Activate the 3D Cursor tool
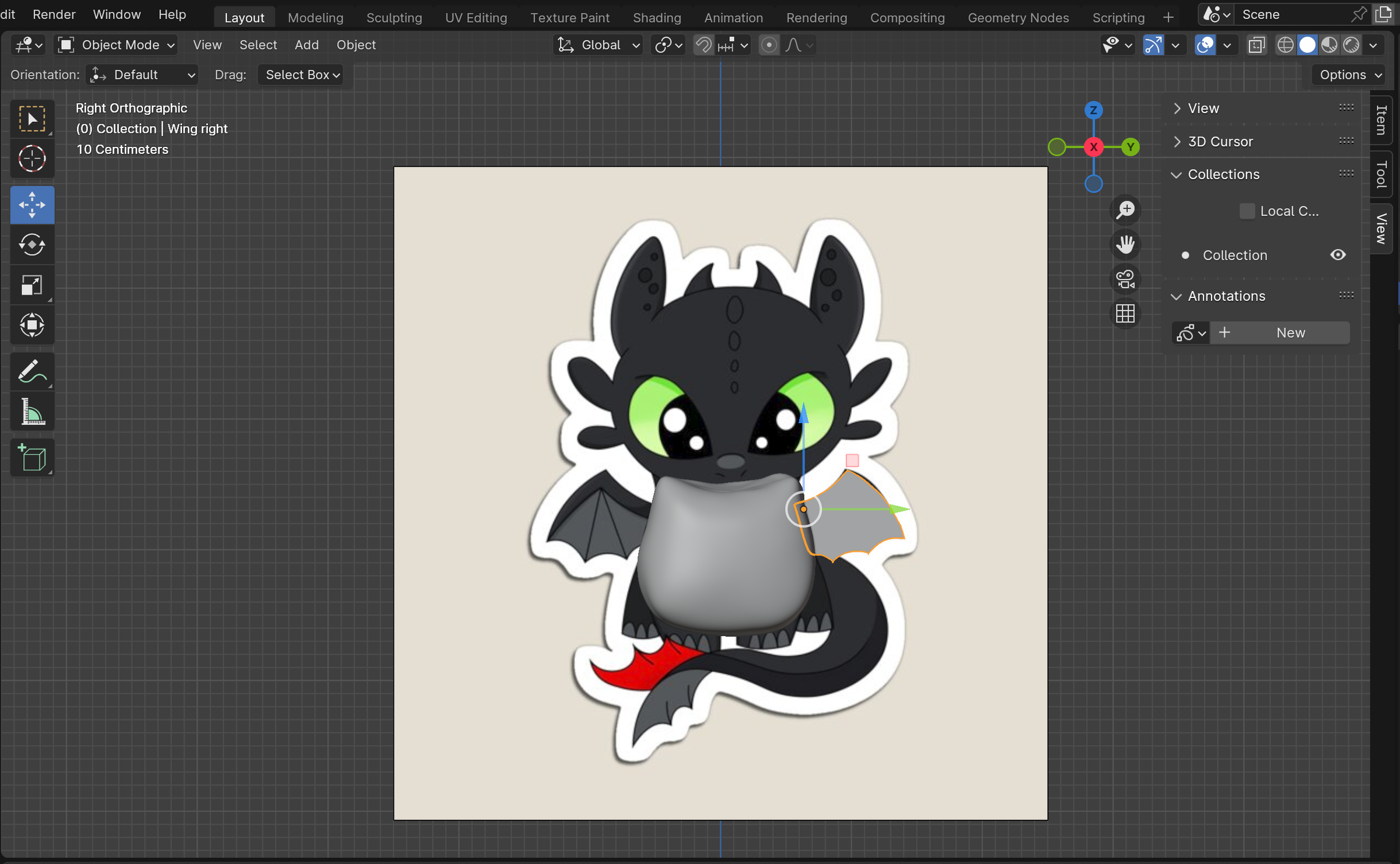1400x864 pixels. click(x=32, y=159)
